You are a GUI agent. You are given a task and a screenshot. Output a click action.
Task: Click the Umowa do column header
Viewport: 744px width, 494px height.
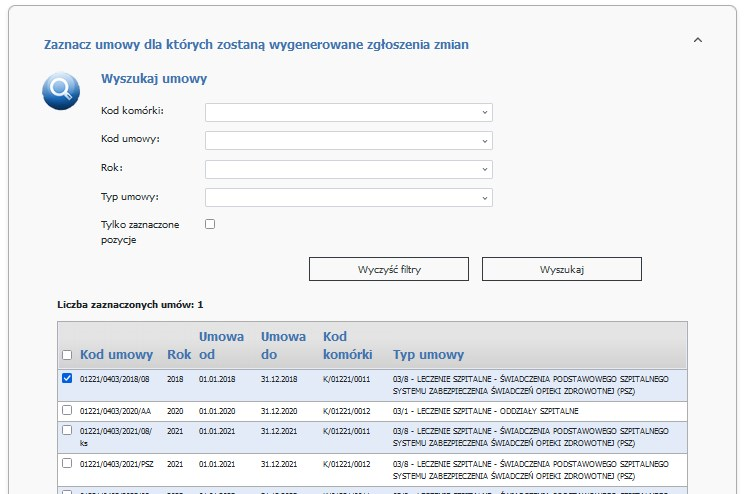tap(283, 345)
